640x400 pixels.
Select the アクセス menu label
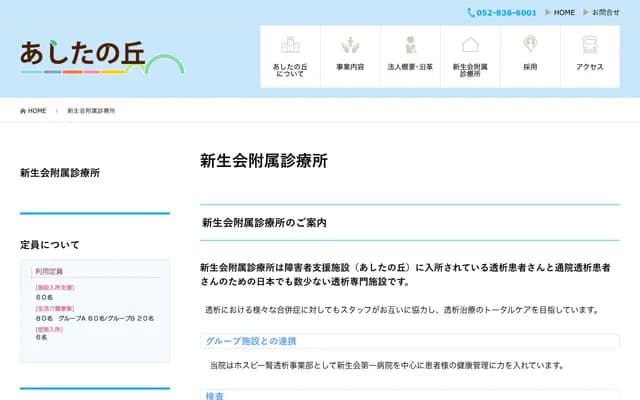point(589,67)
